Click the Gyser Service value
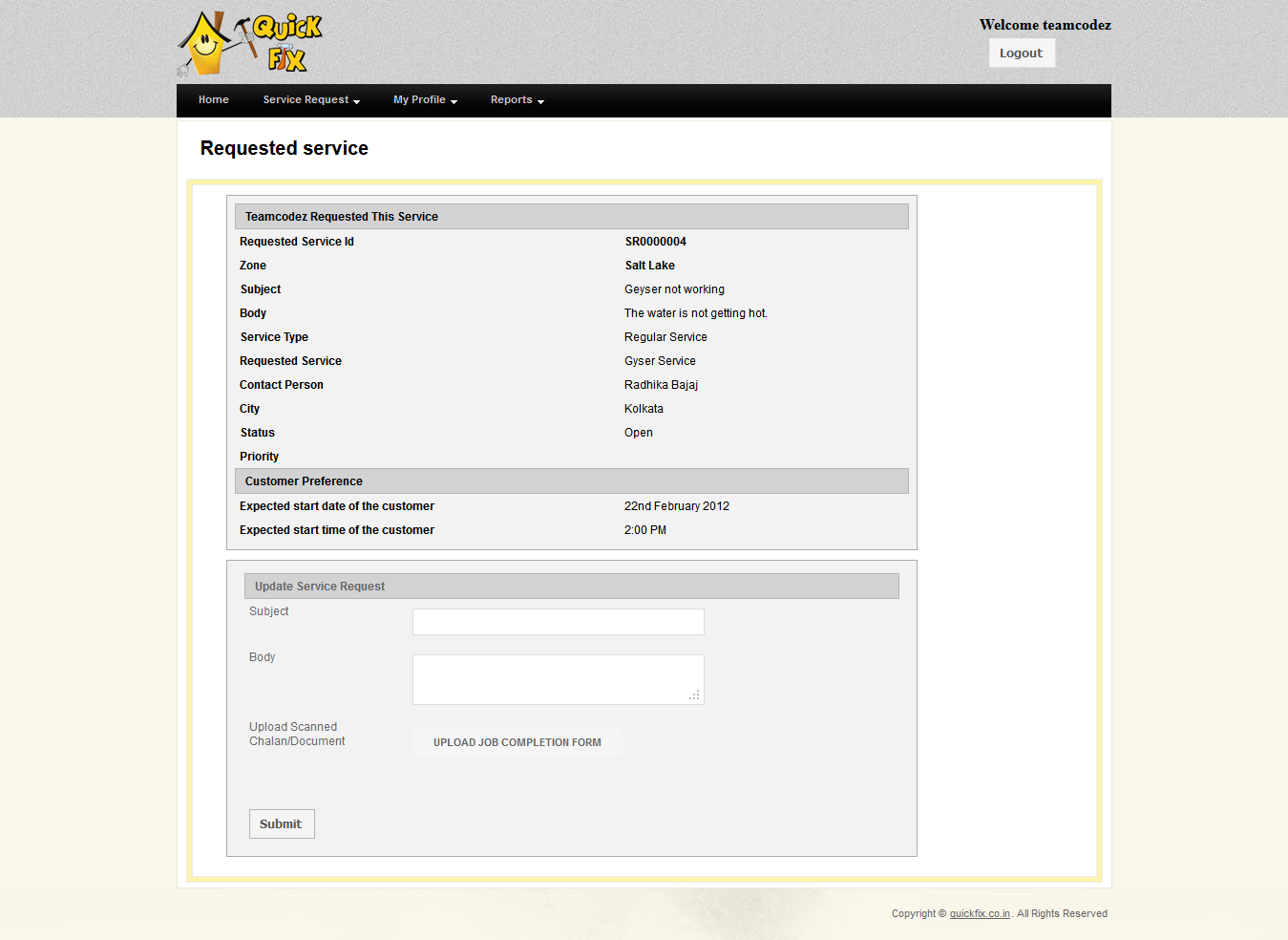The height and width of the screenshot is (940, 1288). pos(661,361)
